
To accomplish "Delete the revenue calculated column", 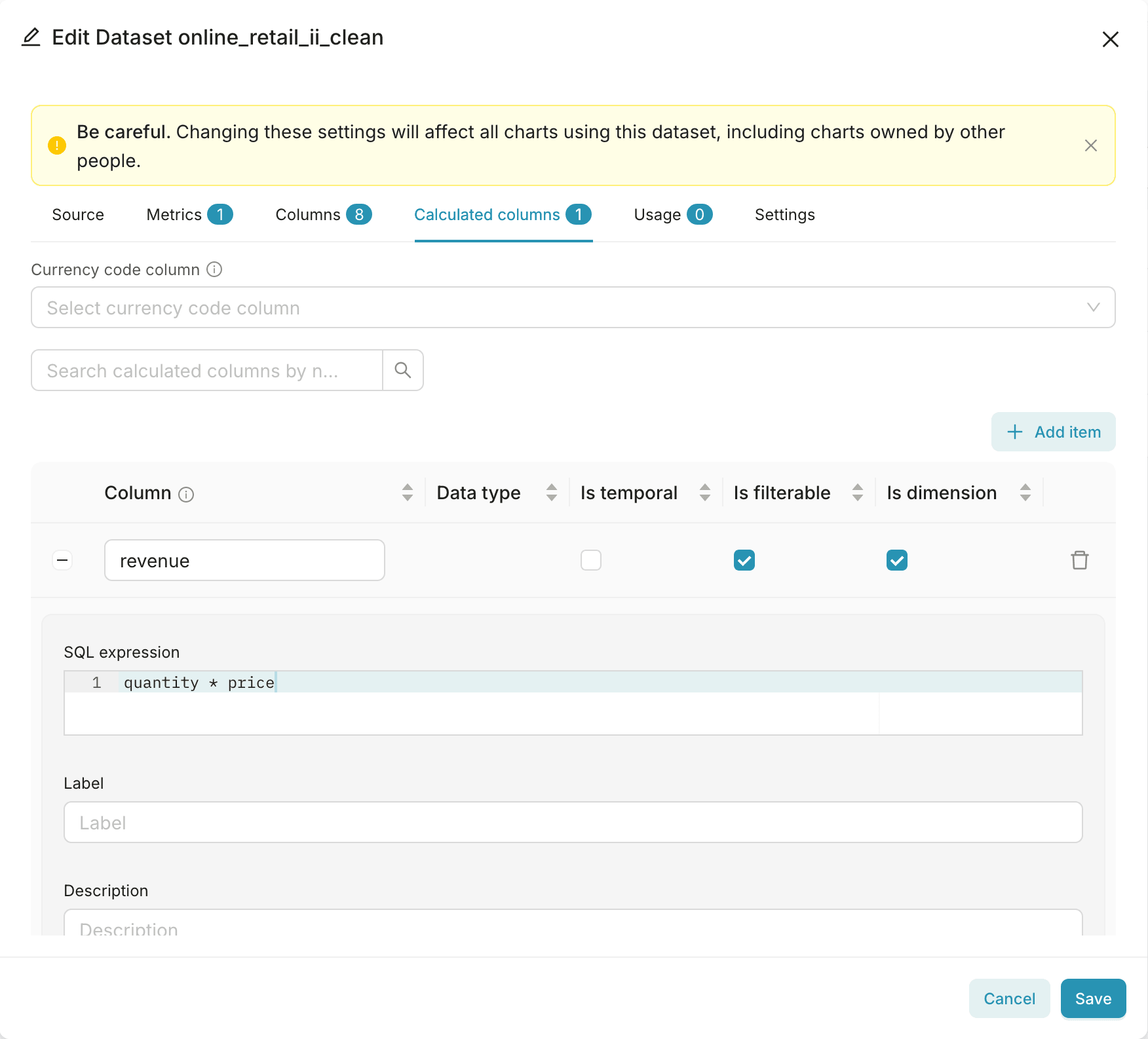I will pyautogui.click(x=1079, y=560).
